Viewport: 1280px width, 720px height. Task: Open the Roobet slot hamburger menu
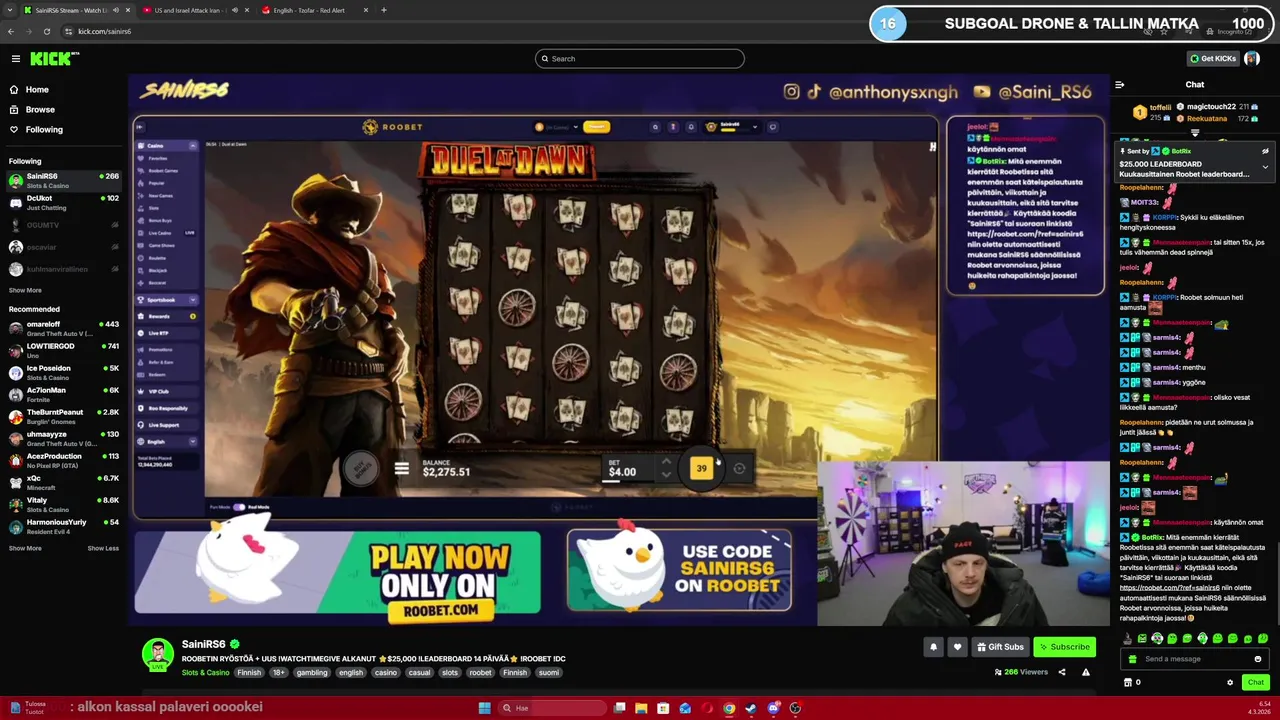point(401,468)
